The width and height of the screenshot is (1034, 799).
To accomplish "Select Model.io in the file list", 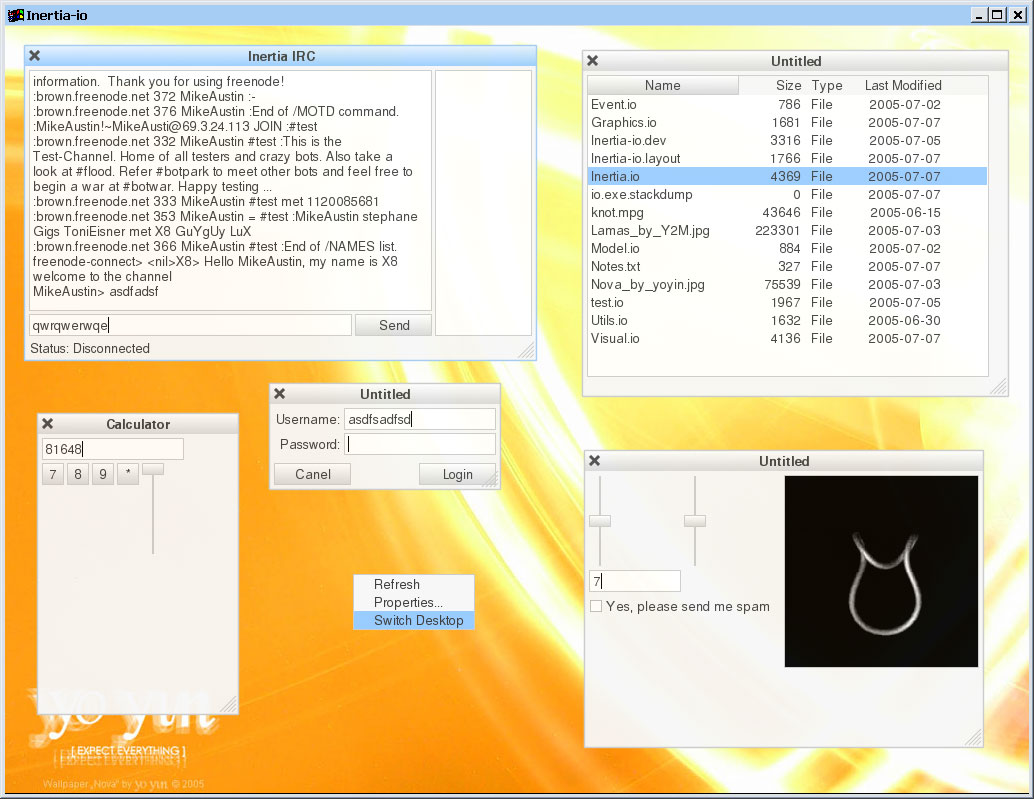I will point(787,248).
